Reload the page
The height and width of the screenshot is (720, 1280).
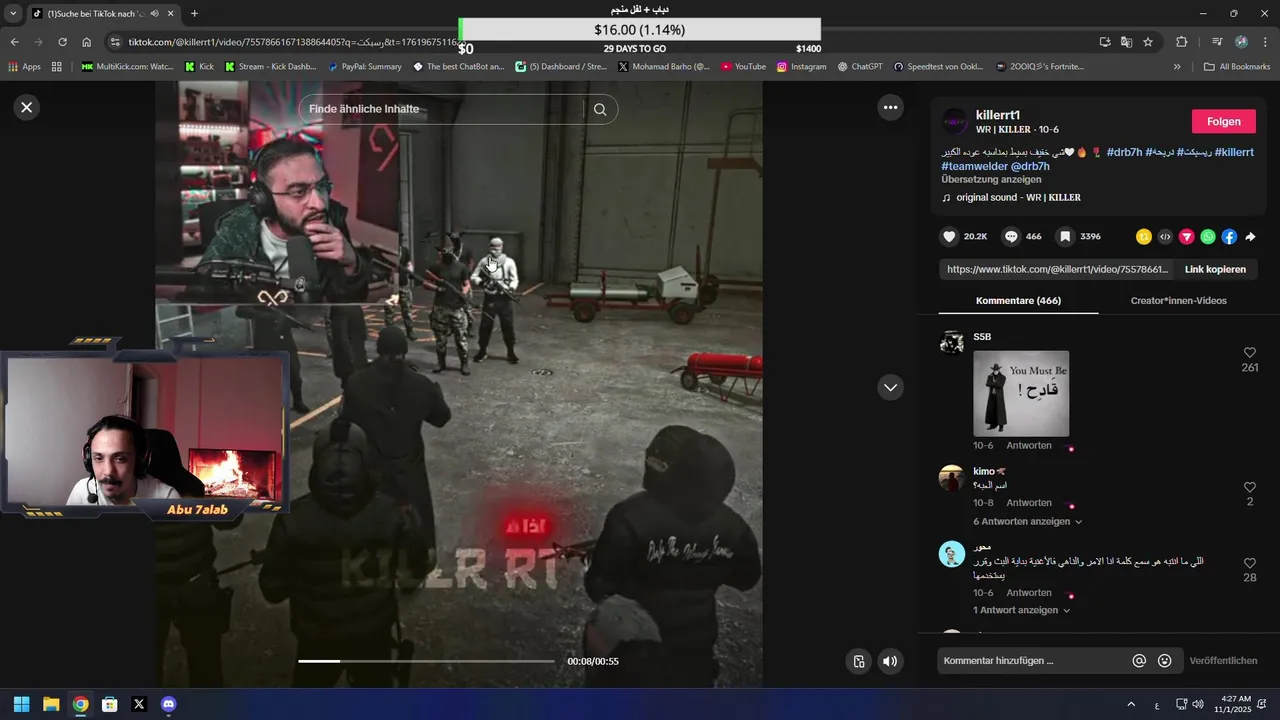click(x=62, y=42)
